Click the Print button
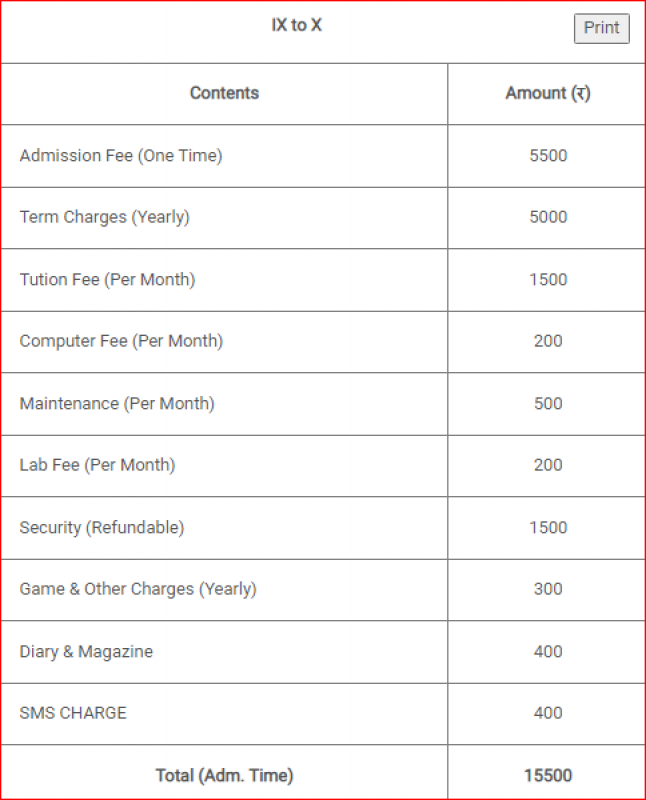The height and width of the screenshot is (800, 646). click(601, 28)
